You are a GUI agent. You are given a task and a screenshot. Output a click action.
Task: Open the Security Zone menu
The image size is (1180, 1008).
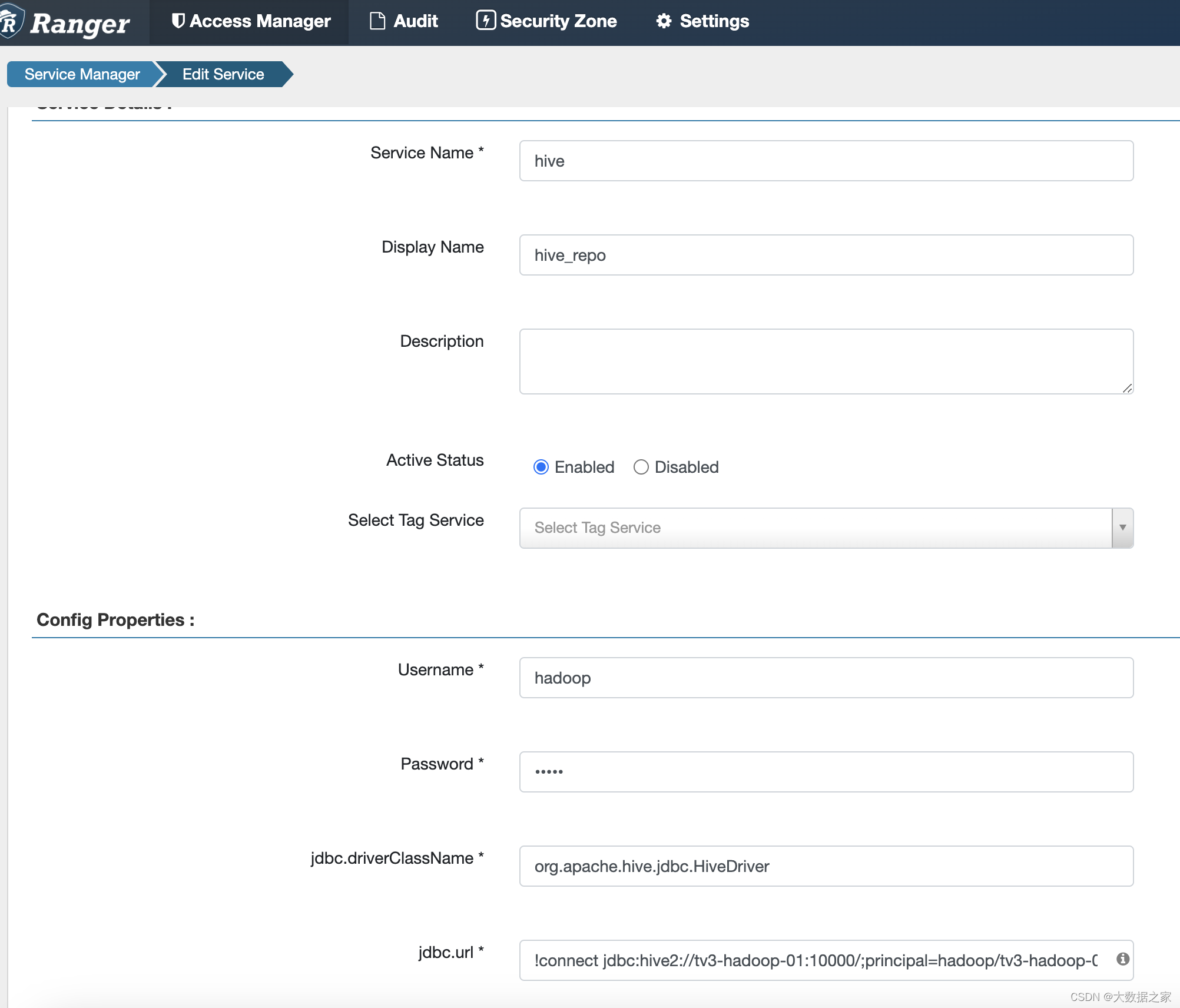[x=546, y=22]
